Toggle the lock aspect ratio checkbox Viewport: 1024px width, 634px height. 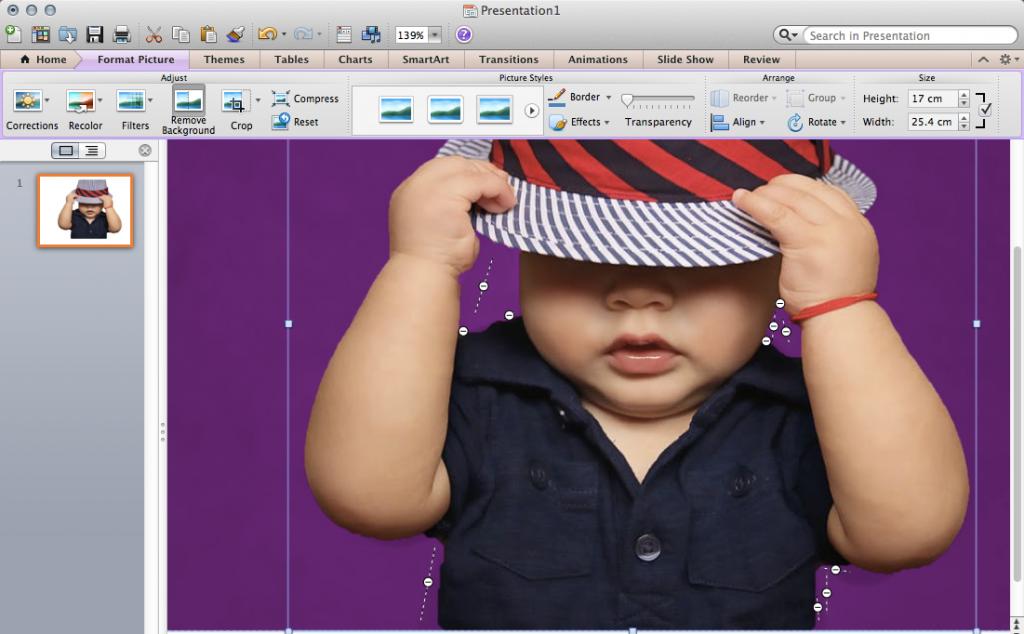(985, 110)
